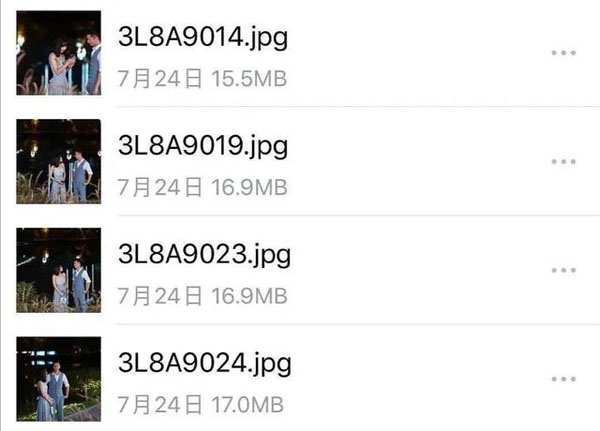Screen dimensions: 600x431
Task: Click the 7月24日 date under 3L8A9019.jpg
Action: (160, 188)
